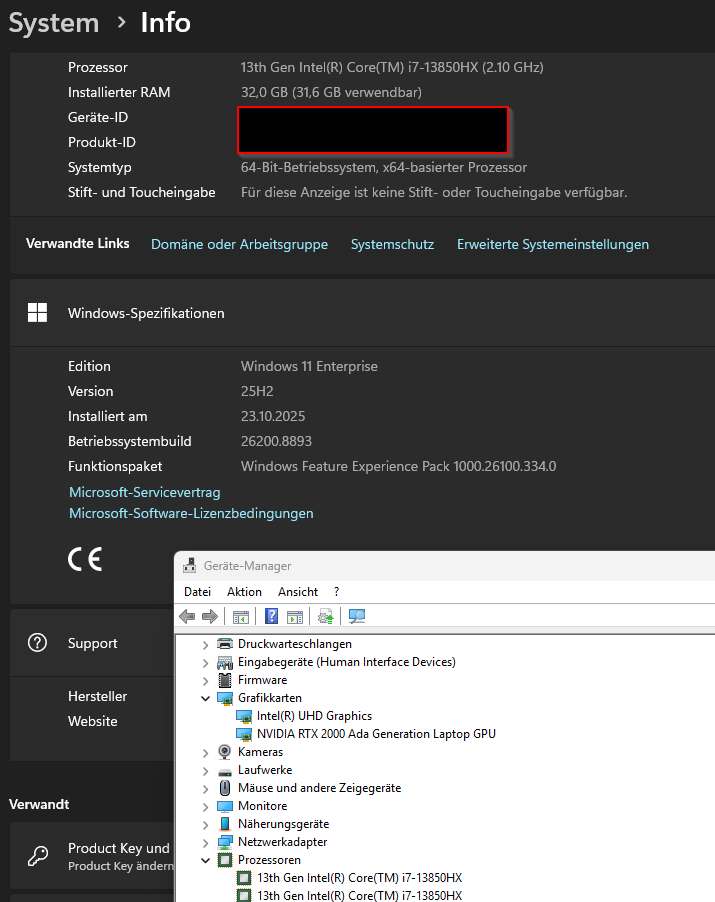Viewport: 715px width, 902px height.
Task: Collapse the Grafikkarten node
Action: [x=205, y=698]
